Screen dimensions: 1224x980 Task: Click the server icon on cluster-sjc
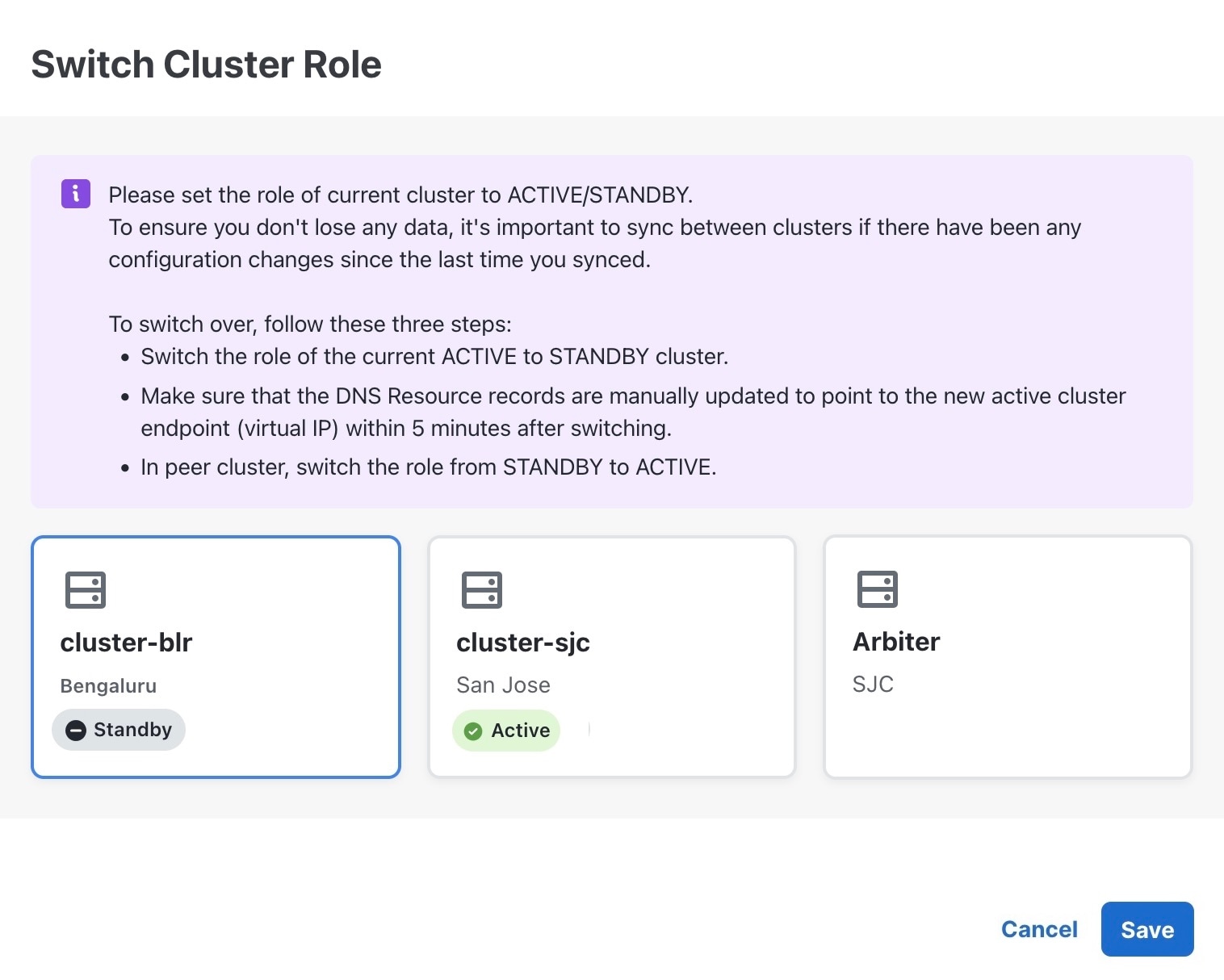coord(482,590)
